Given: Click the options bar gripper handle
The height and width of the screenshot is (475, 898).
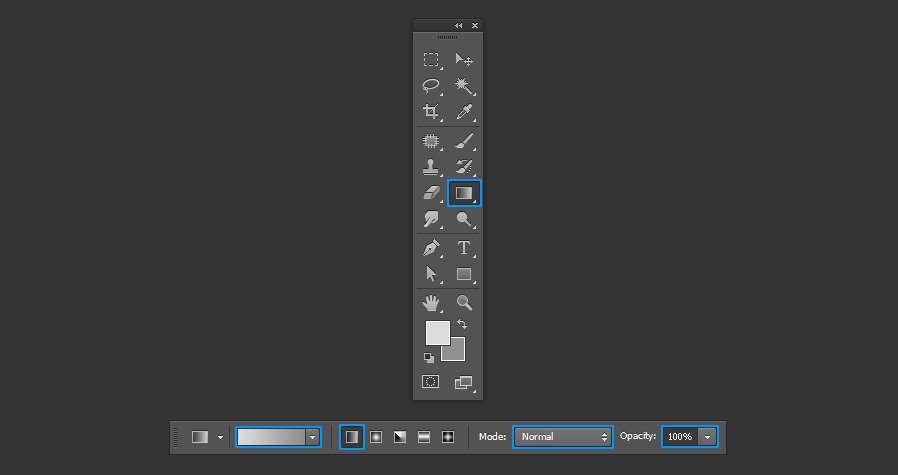Looking at the screenshot, I should pyautogui.click(x=176, y=438).
